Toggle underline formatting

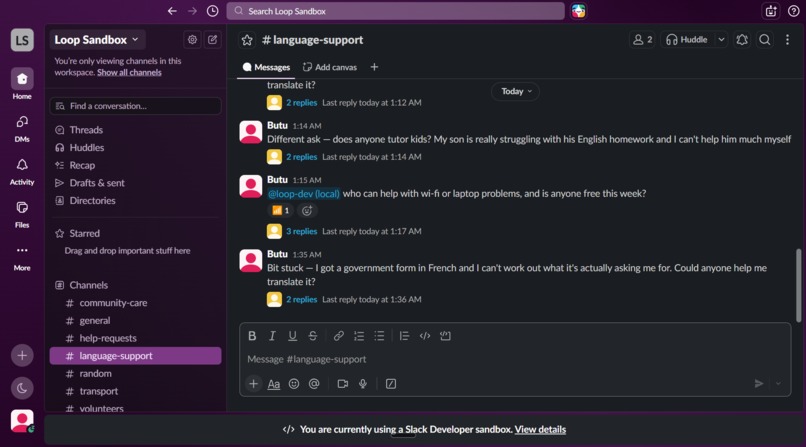pos(292,336)
